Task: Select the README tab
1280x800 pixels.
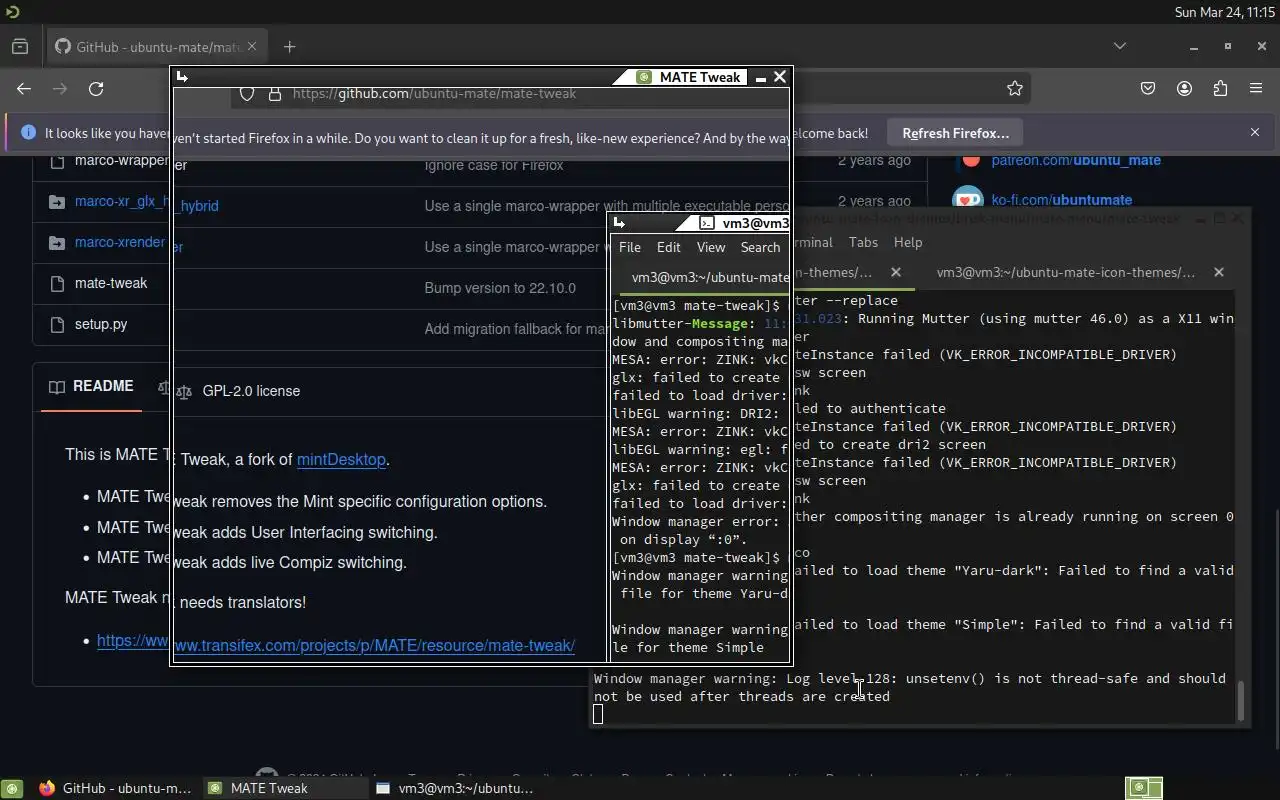Action: (91, 386)
